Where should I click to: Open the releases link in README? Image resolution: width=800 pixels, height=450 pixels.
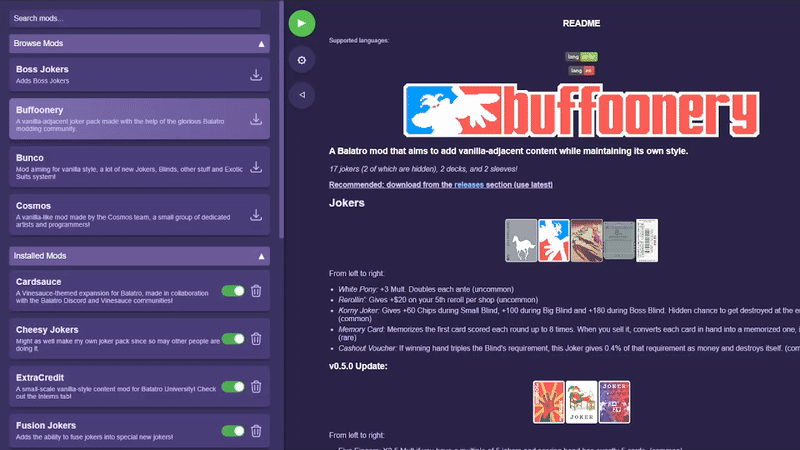pyautogui.click(x=469, y=185)
